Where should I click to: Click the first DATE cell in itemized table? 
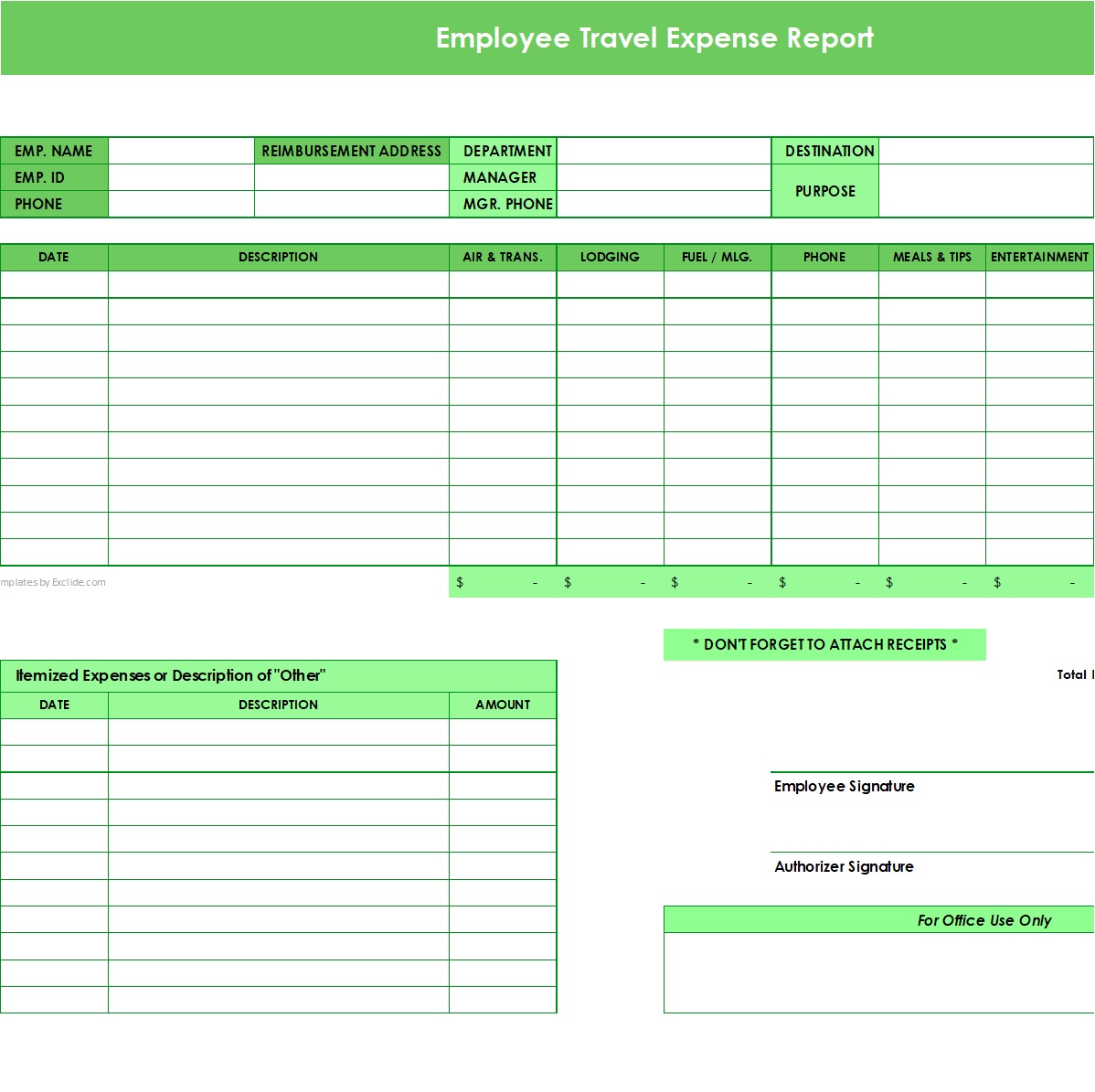pyautogui.click(x=54, y=732)
